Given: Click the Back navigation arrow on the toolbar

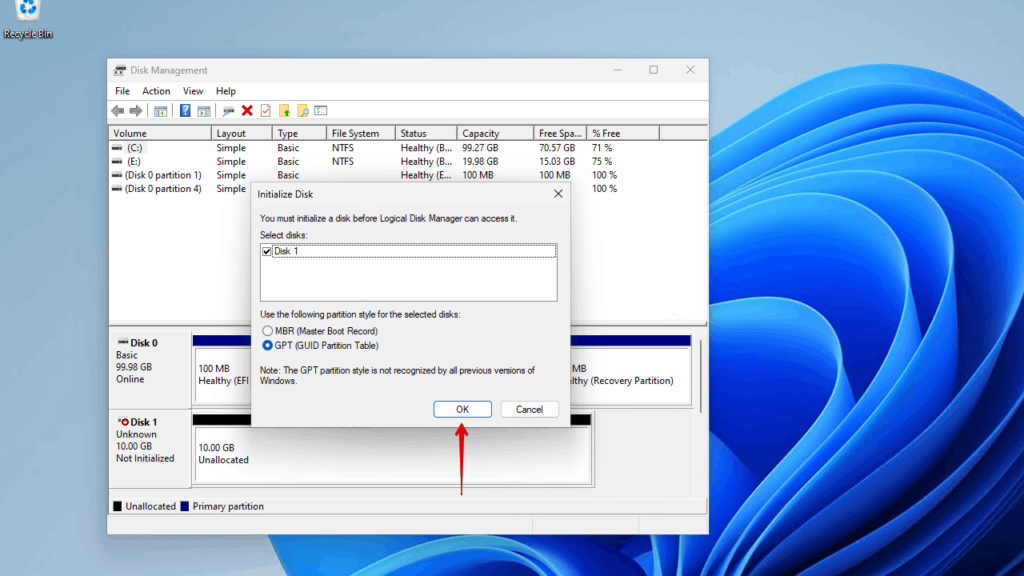Looking at the screenshot, I should pyautogui.click(x=117, y=110).
